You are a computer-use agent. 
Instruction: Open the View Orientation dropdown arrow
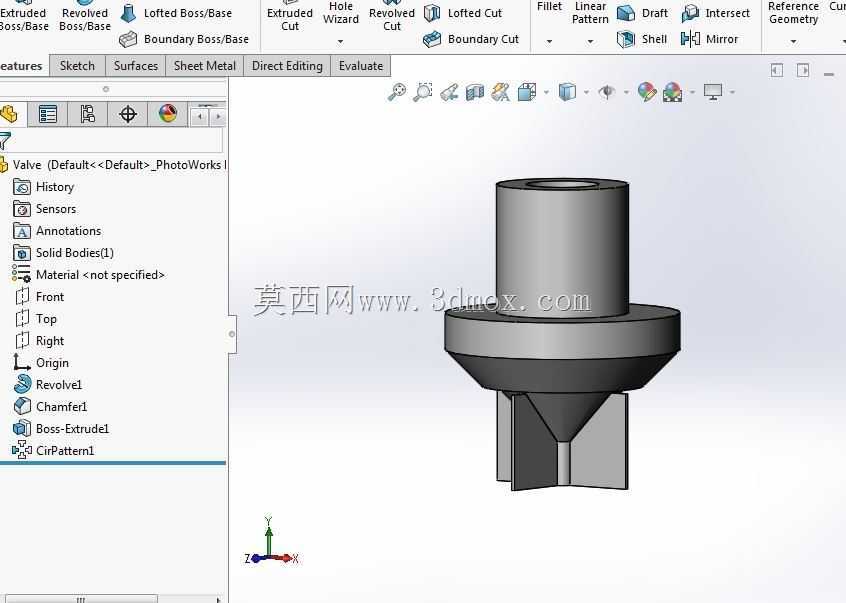pyautogui.click(x=546, y=92)
